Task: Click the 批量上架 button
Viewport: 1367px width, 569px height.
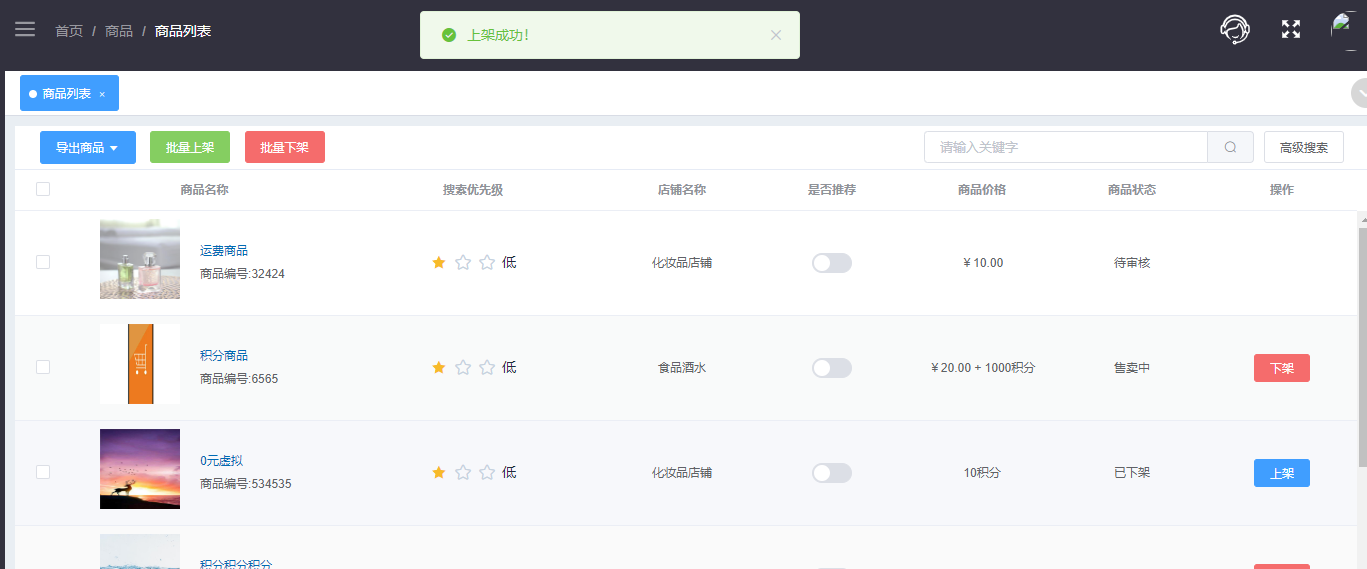Action: (190, 147)
